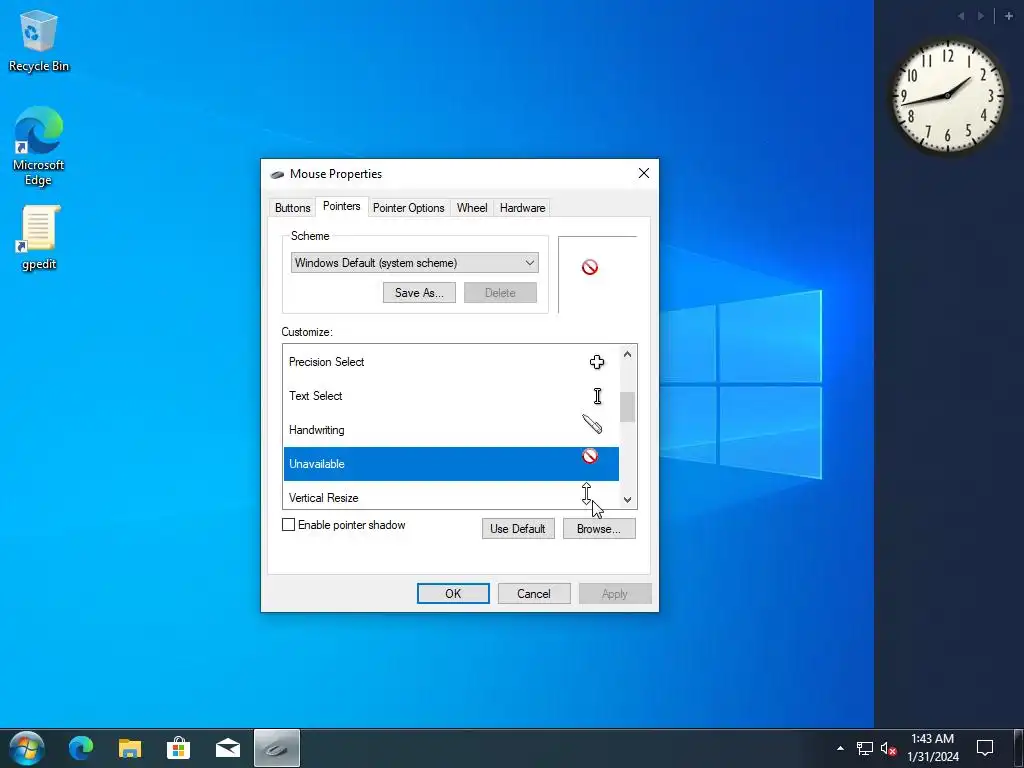The width and height of the screenshot is (1024, 768).
Task: Click the cursor preview image box
Action: pyautogui.click(x=598, y=274)
